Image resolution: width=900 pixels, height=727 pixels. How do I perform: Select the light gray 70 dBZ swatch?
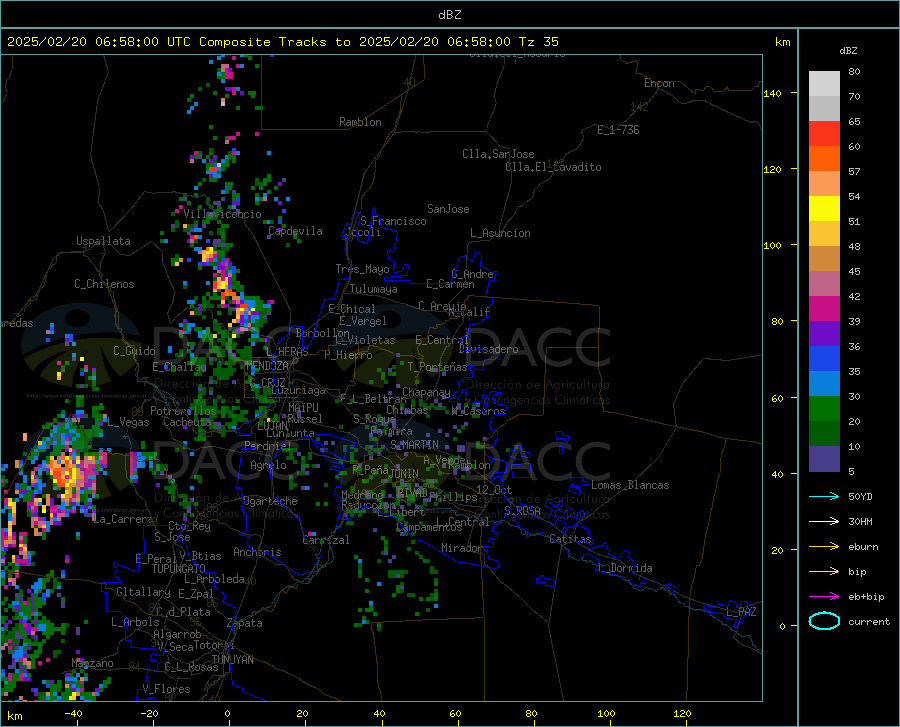click(824, 84)
